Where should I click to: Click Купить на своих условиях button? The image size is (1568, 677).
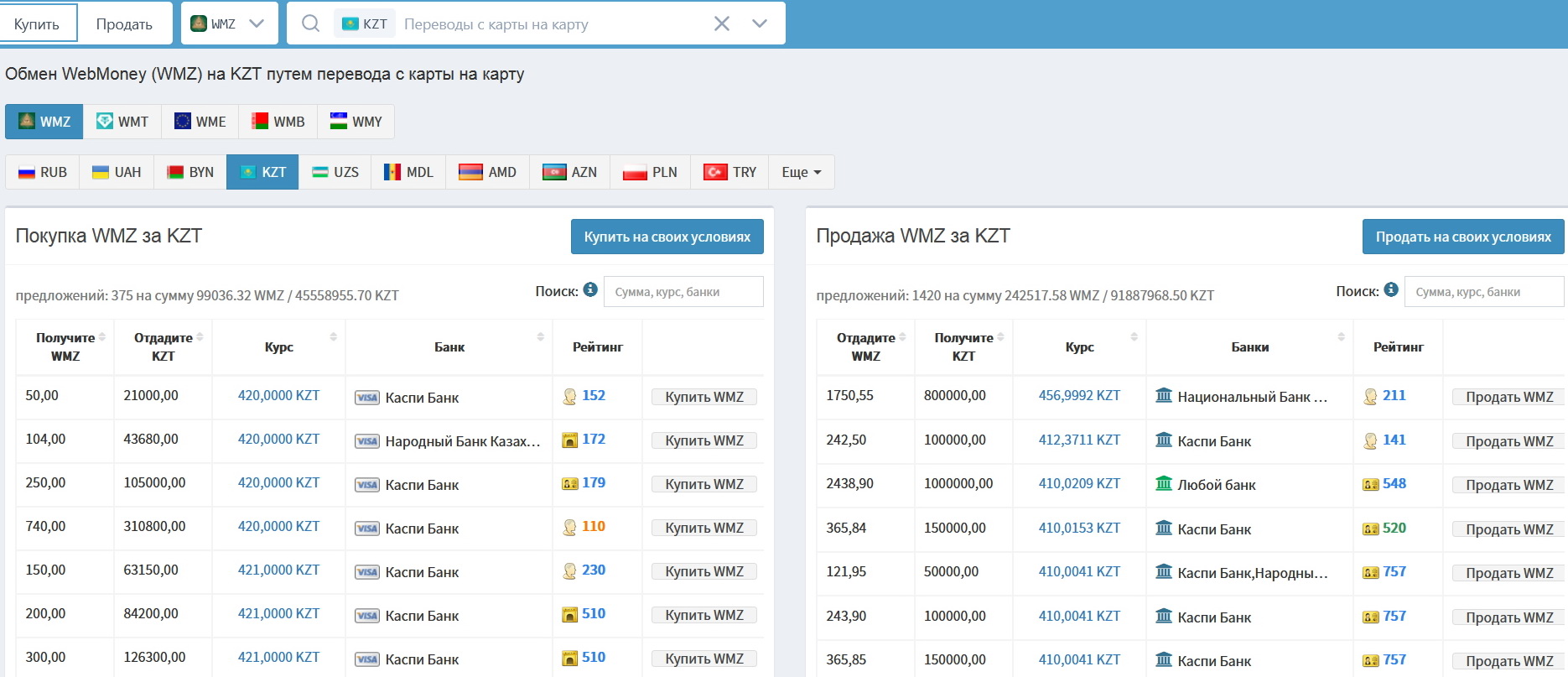[667, 237]
